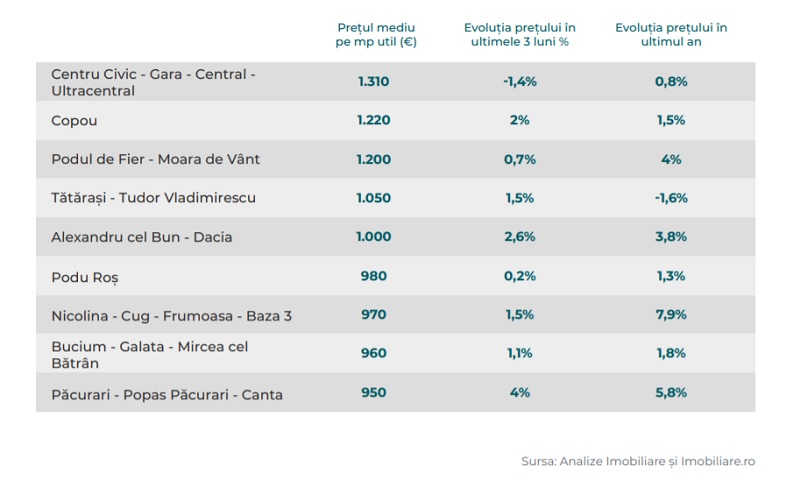This screenshot has height=500, width=800.
Task: Select the Păcurari - Popas Păcurari - Canta row
Action: coord(166,394)
